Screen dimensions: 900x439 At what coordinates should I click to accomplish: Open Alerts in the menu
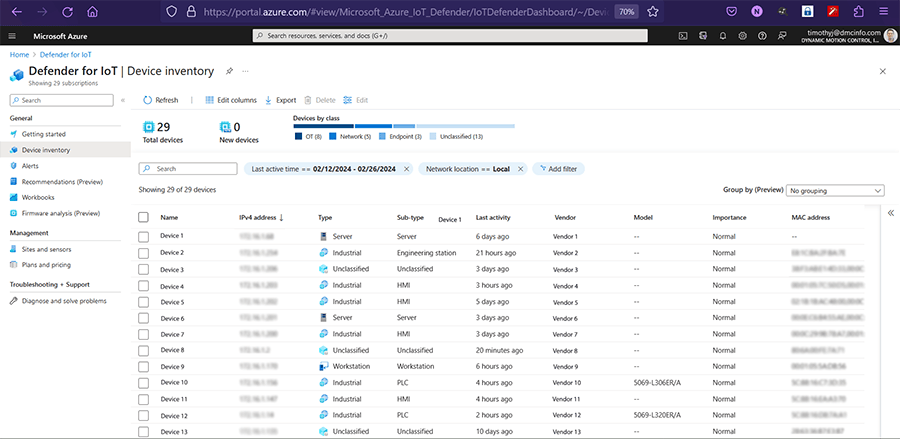[30, 166]
